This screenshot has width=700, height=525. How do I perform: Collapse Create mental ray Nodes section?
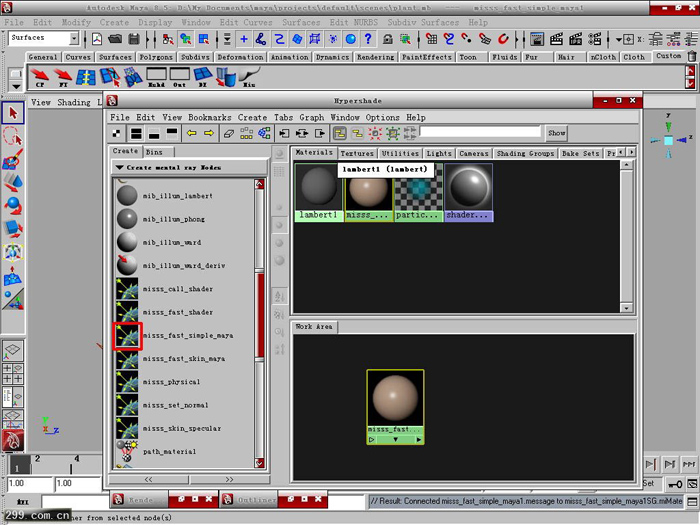120,167
